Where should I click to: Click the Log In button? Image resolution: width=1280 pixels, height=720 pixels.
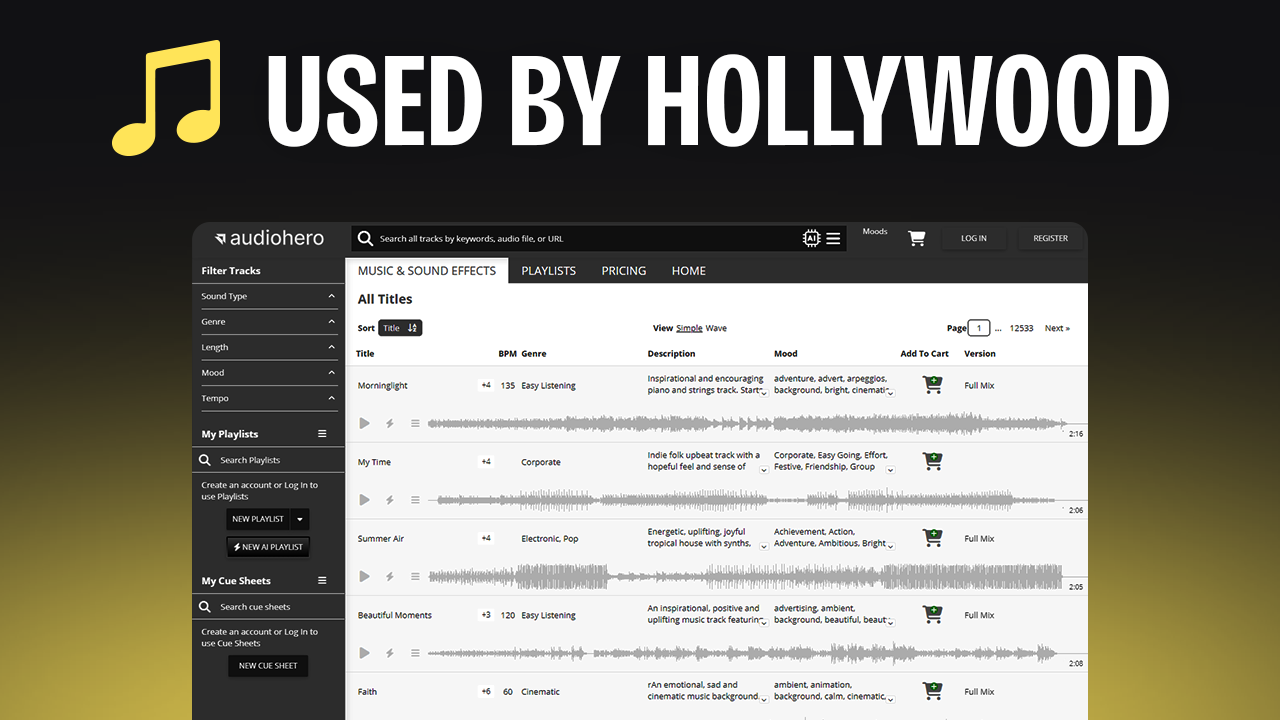point(974,238)
